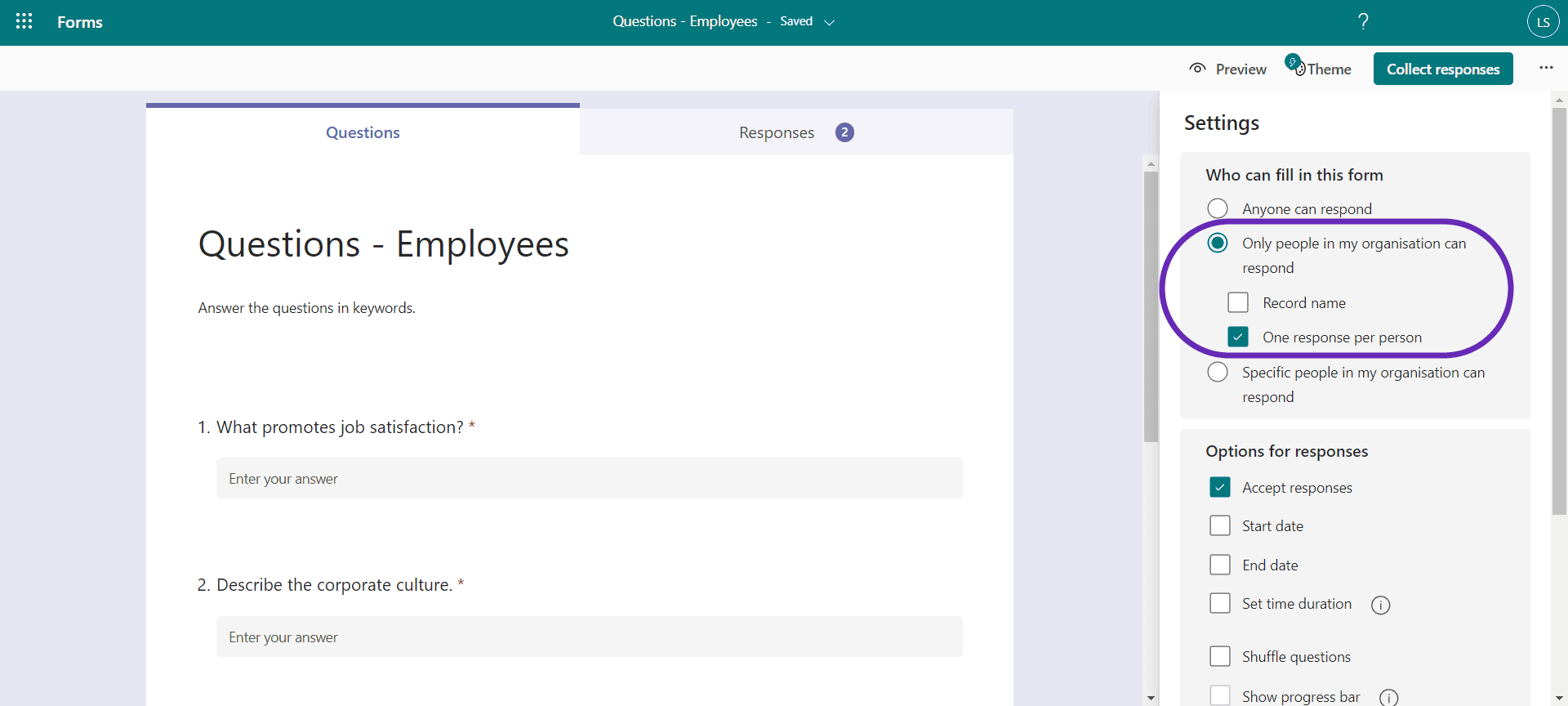Select Only people in my organisation can respond
The image size is (1568, 706).
tap(1218, 243)
